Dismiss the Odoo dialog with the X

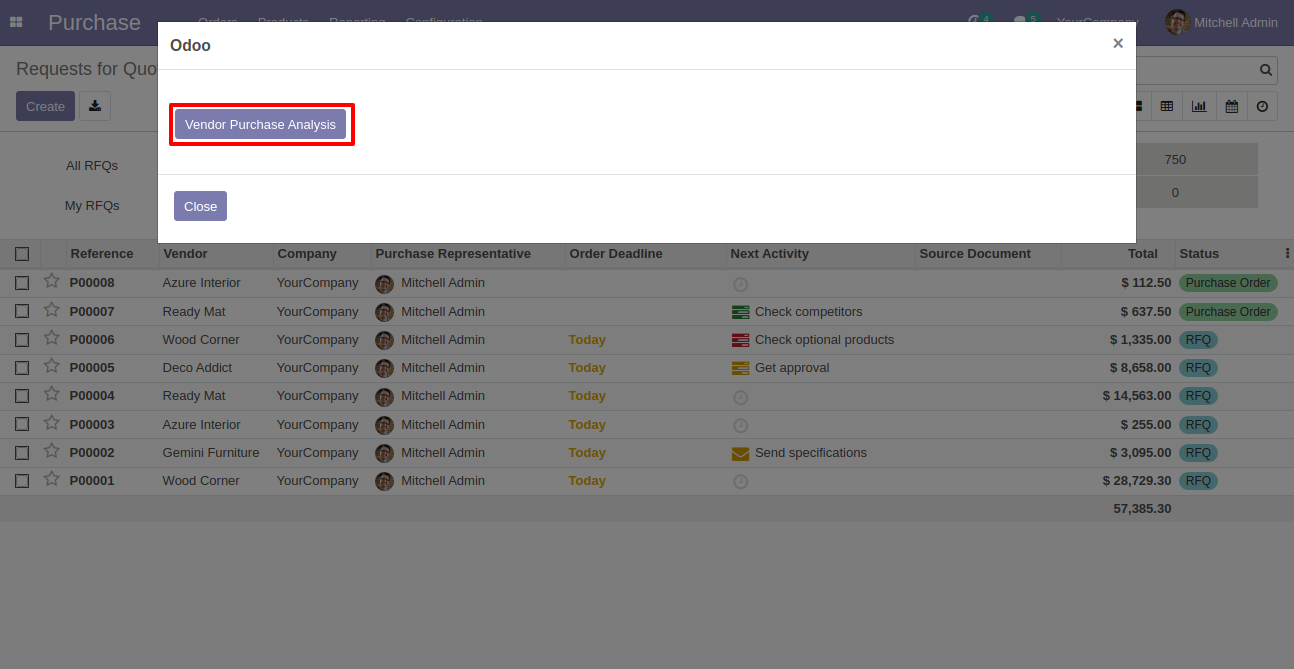pos(1118,43)
